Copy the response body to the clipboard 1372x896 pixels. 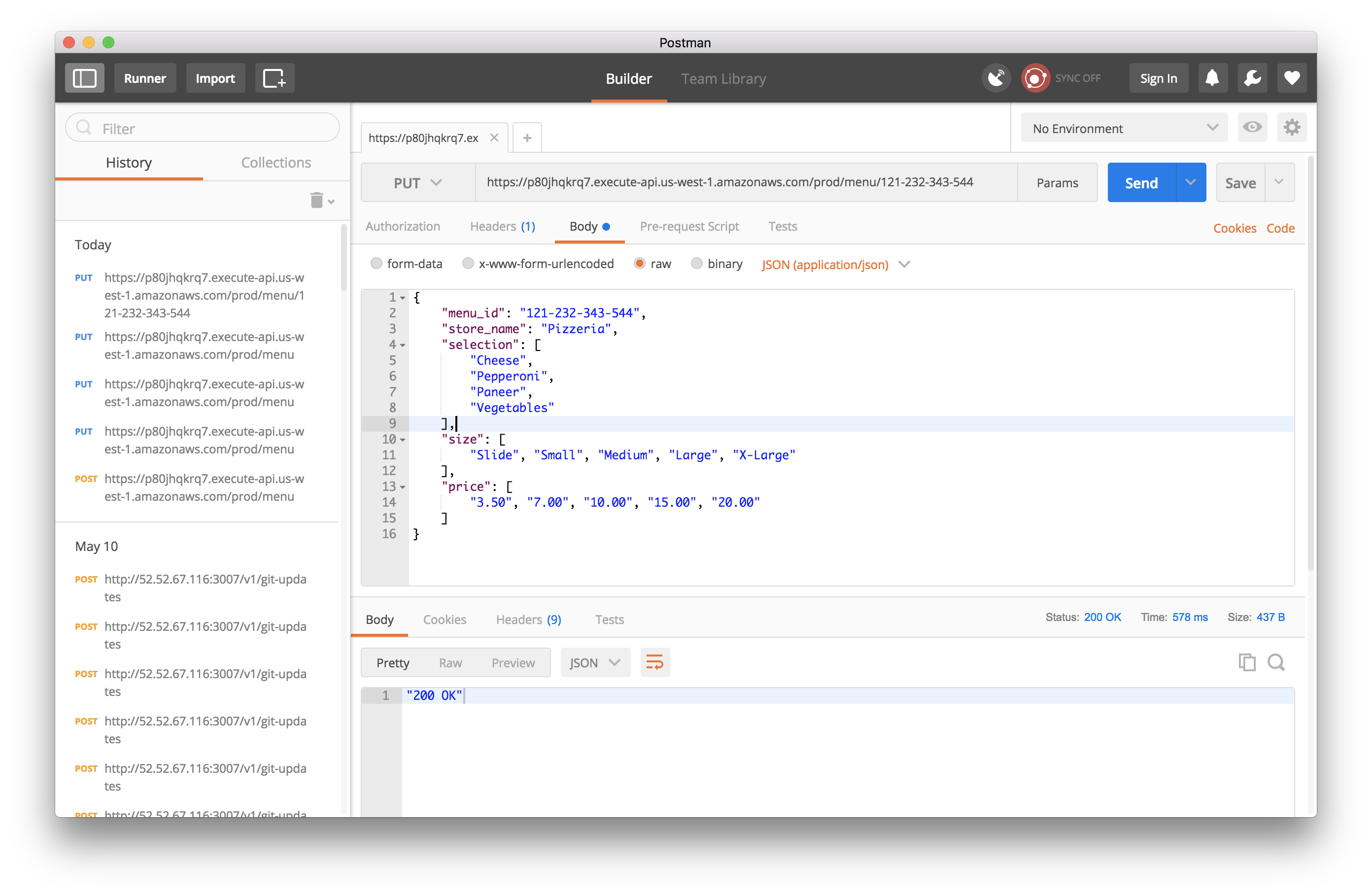1246,662
